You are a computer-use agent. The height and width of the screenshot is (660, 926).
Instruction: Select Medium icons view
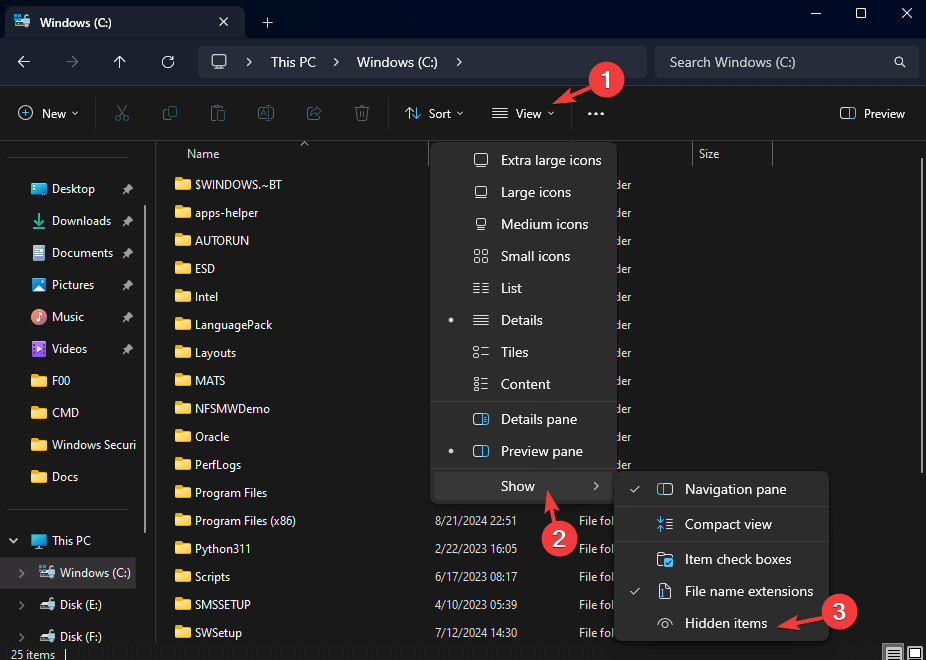523,224
